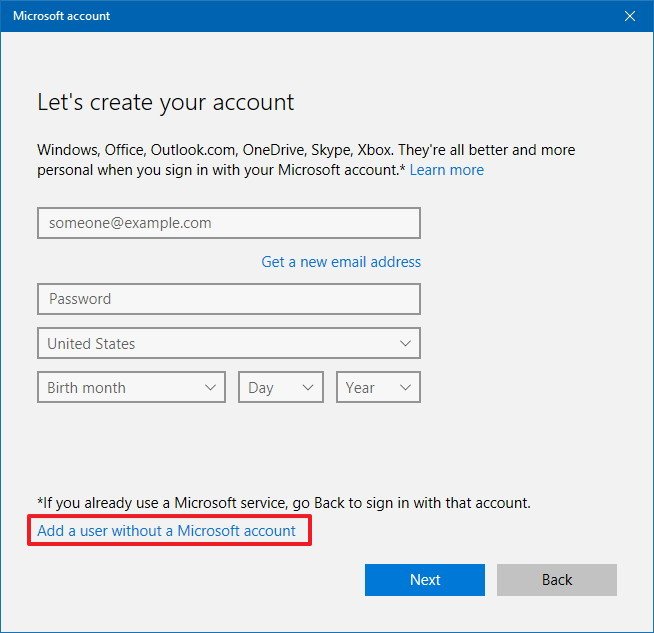This screenshot has width=654, height=633.
Task: Click into the Password field
Action: pos(228,299)
